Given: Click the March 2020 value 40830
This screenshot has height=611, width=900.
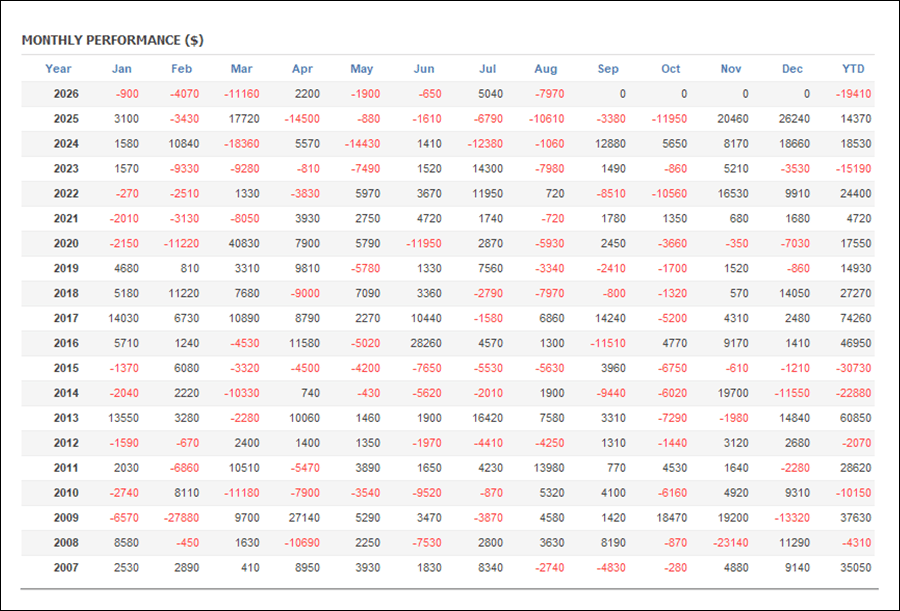Looking at the screenshot, I should 244,243.
